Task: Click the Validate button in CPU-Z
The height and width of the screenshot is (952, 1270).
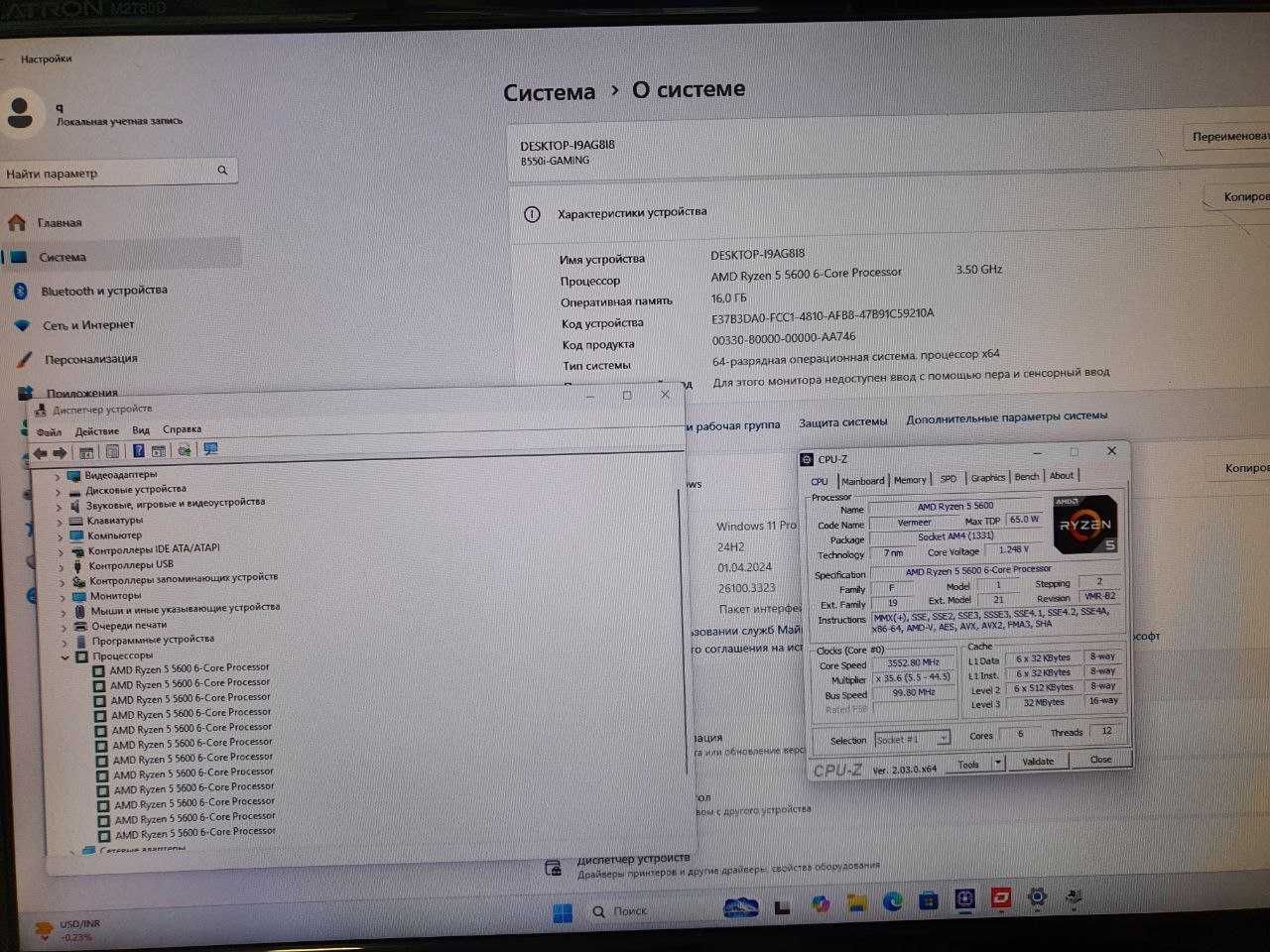Action: 1038,762
